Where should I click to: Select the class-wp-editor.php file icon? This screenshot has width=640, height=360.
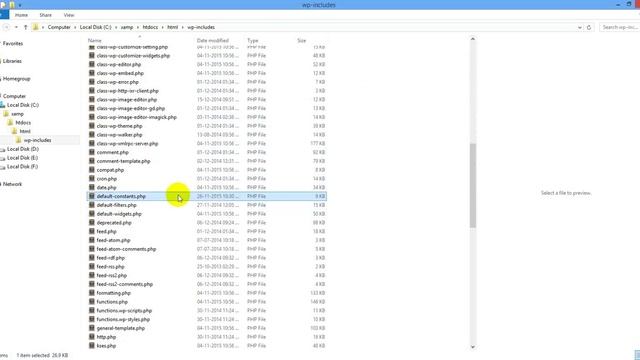(x=92, y=64)
